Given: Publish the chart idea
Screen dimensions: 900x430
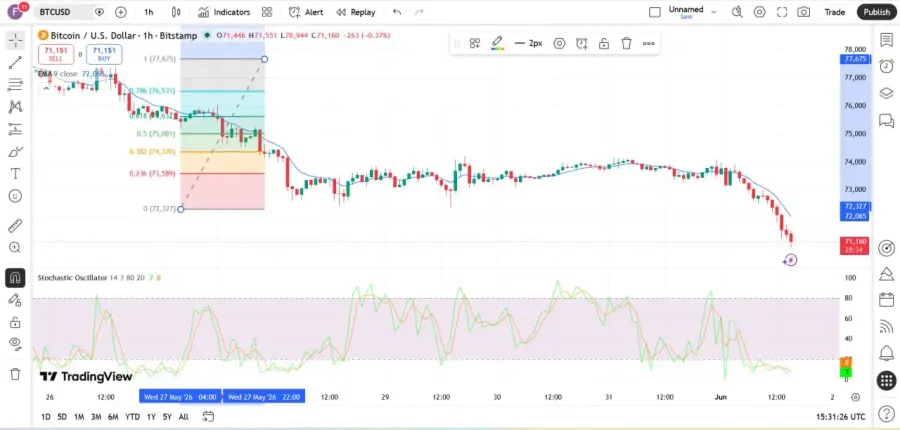Looking at the screenshot, I should click(876, 12).
